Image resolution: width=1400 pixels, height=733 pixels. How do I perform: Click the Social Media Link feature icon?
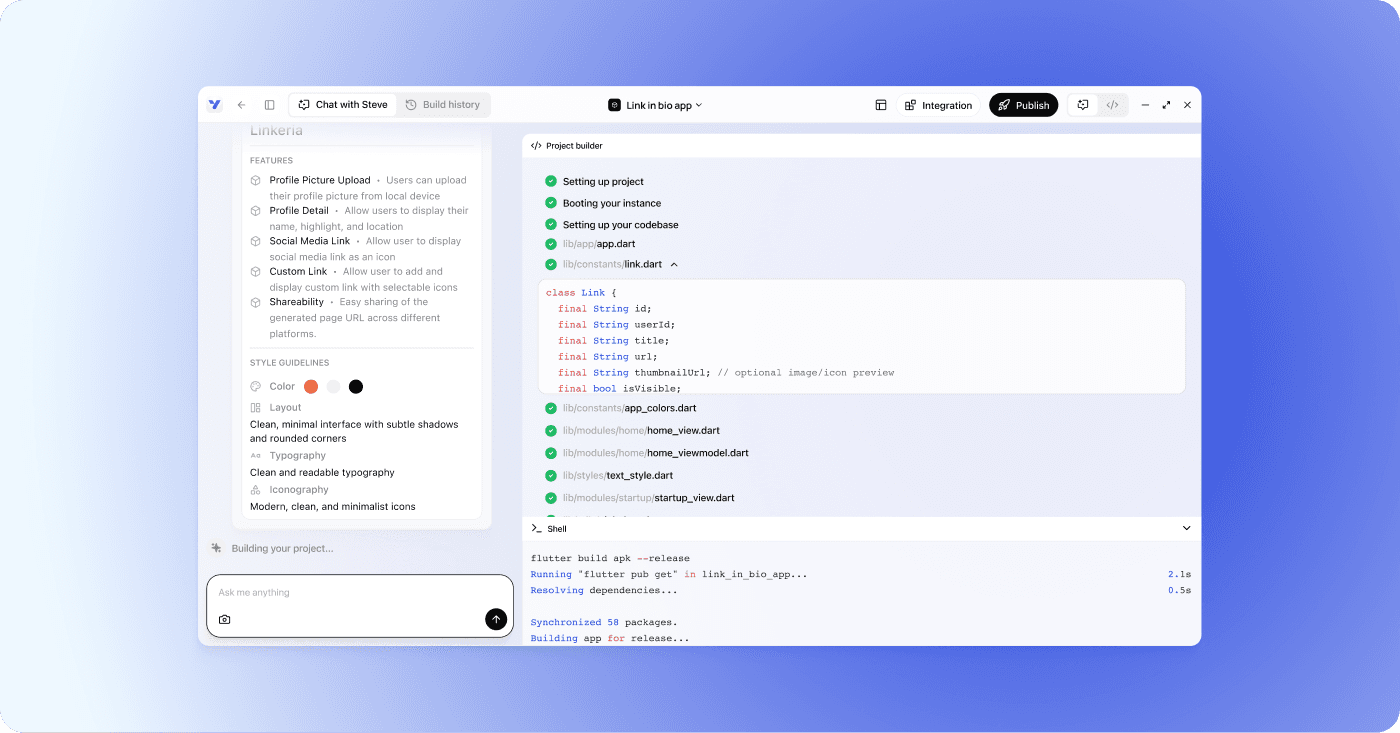[256, 241]
